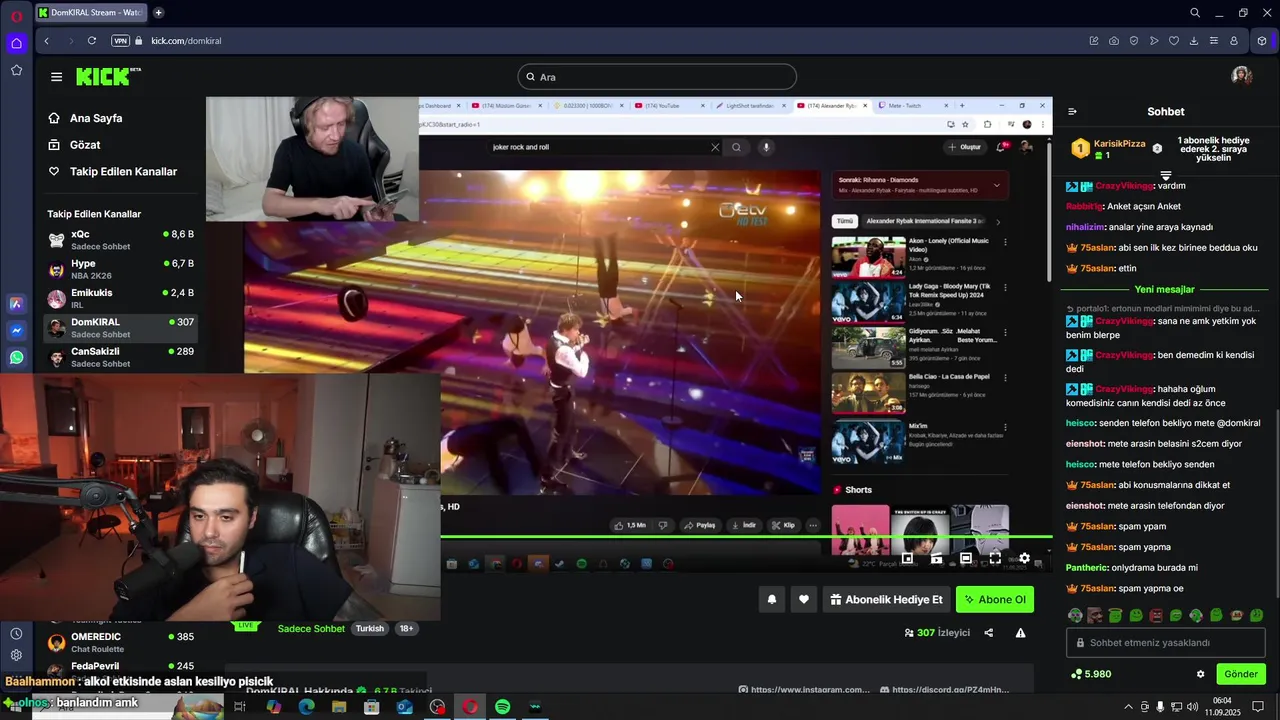Reload the page with refresh icon
The height and width of the screenshot is (720, 1280).
tap(92, 41)
